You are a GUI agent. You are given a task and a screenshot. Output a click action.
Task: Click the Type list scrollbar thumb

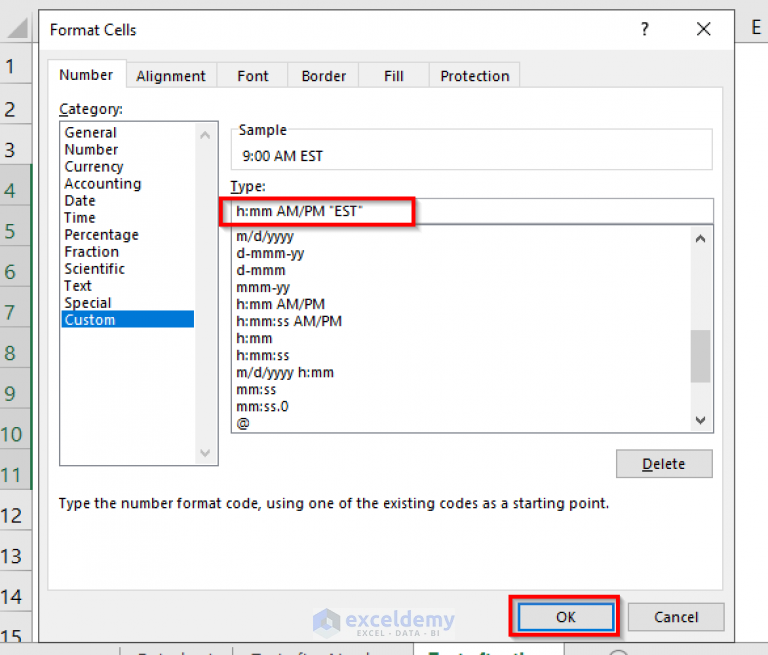(x=700, y=356)
